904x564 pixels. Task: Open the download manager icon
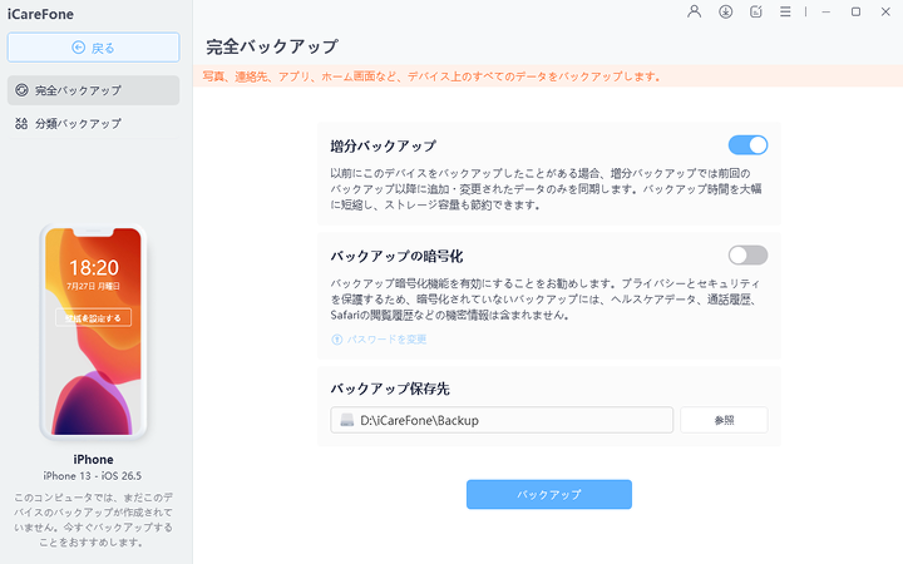(725, 12)
